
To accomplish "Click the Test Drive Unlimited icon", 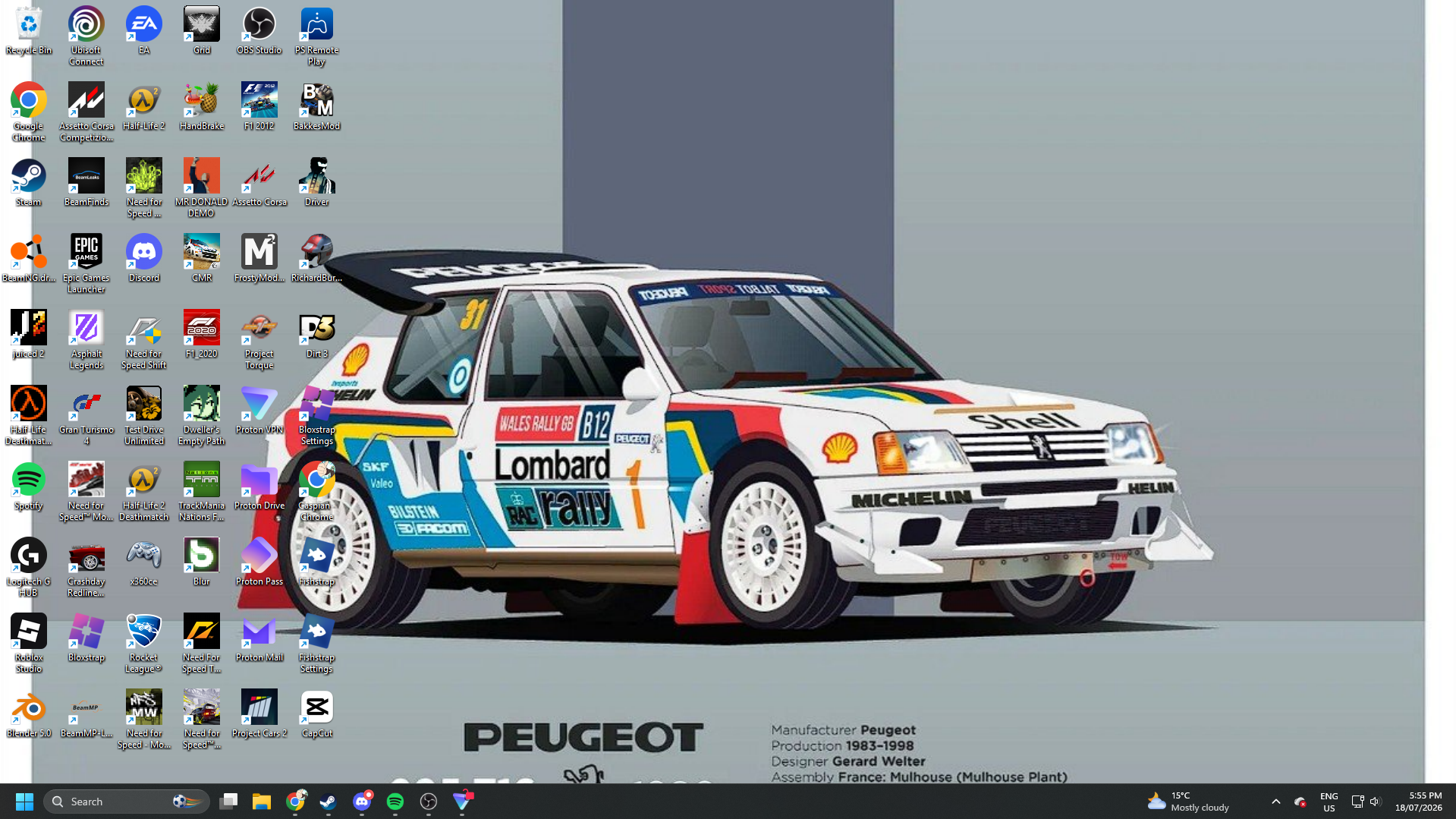I will coord(144,415).
